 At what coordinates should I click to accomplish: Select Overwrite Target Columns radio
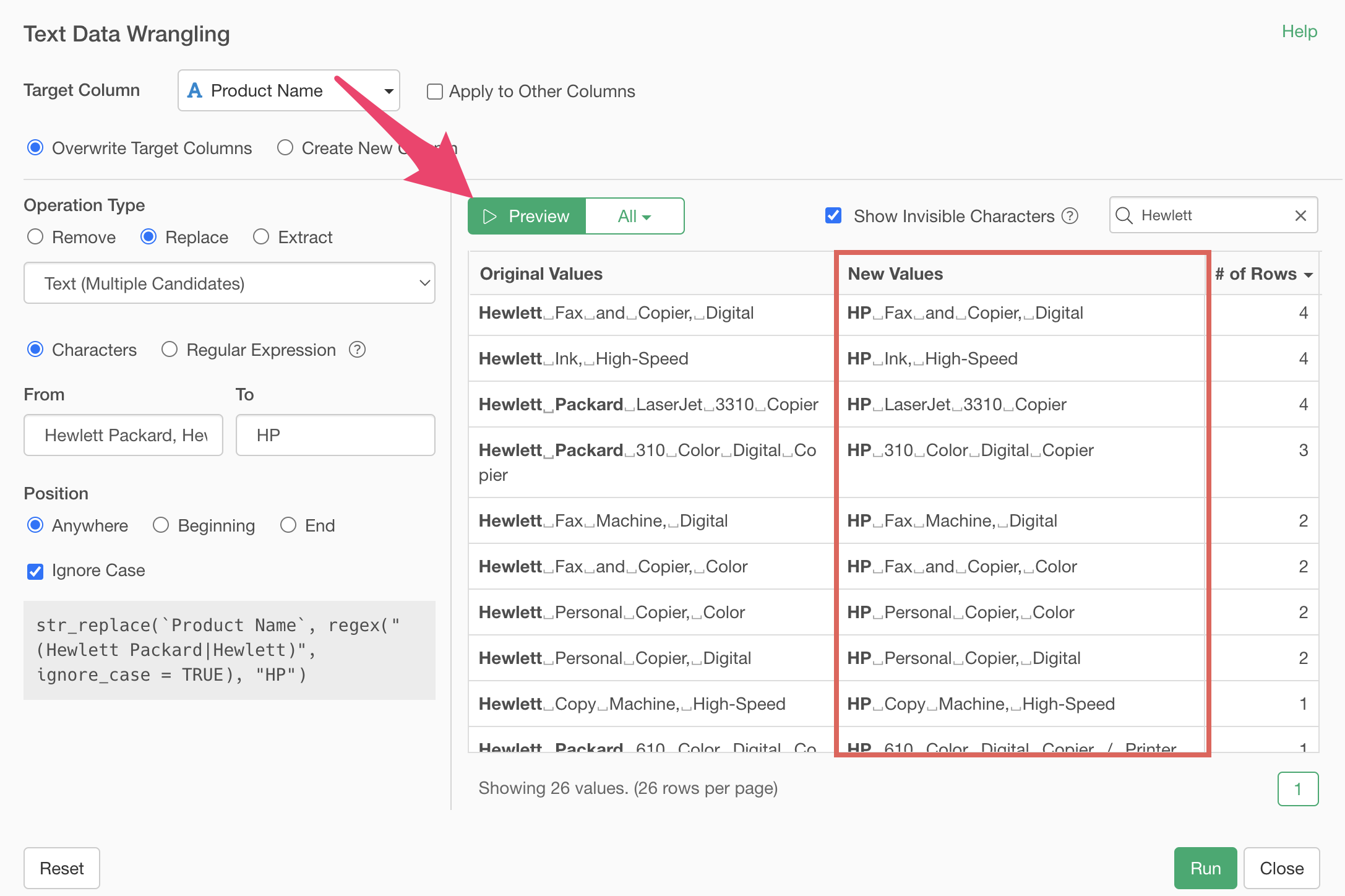[35, 148]
